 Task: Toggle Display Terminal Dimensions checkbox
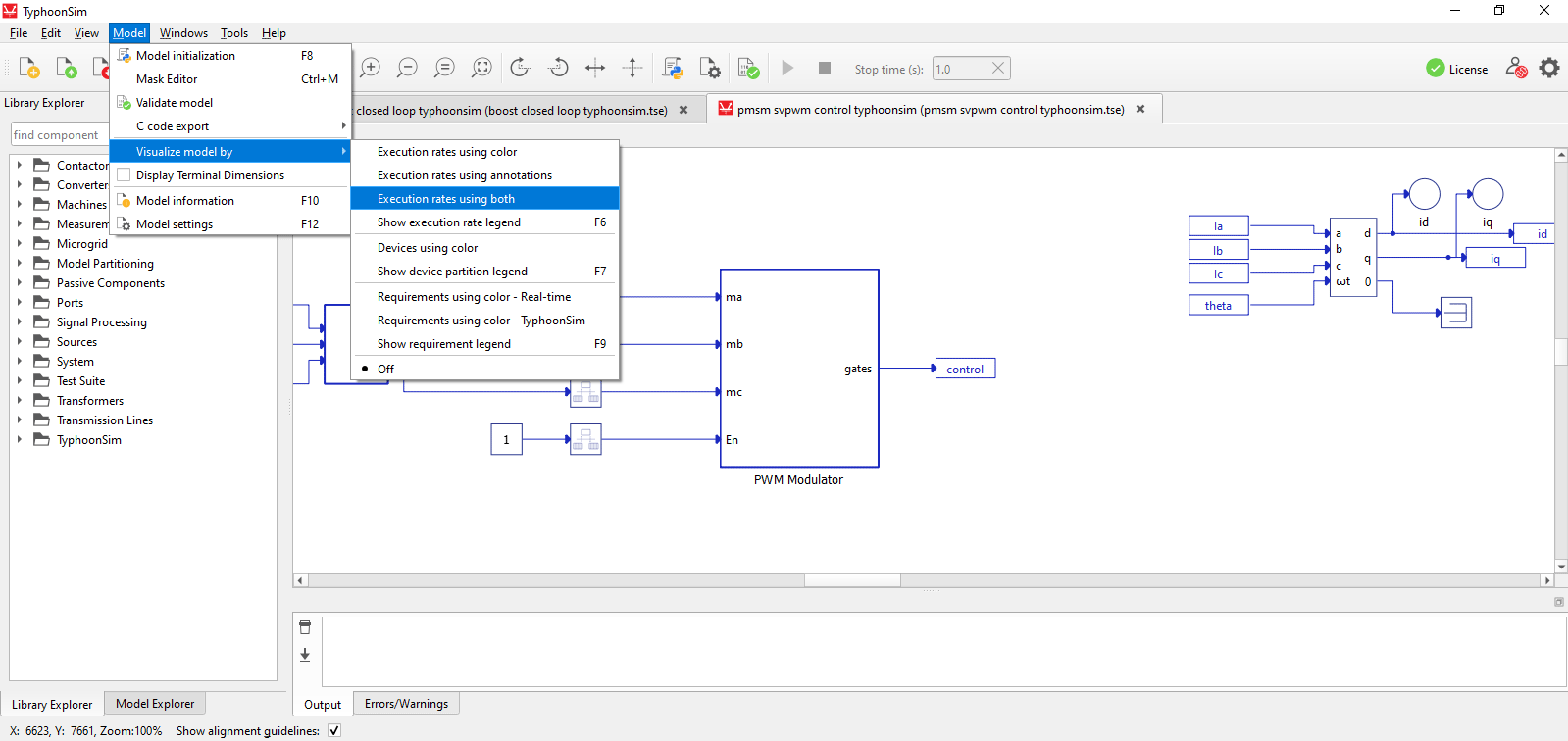point(125,175)
